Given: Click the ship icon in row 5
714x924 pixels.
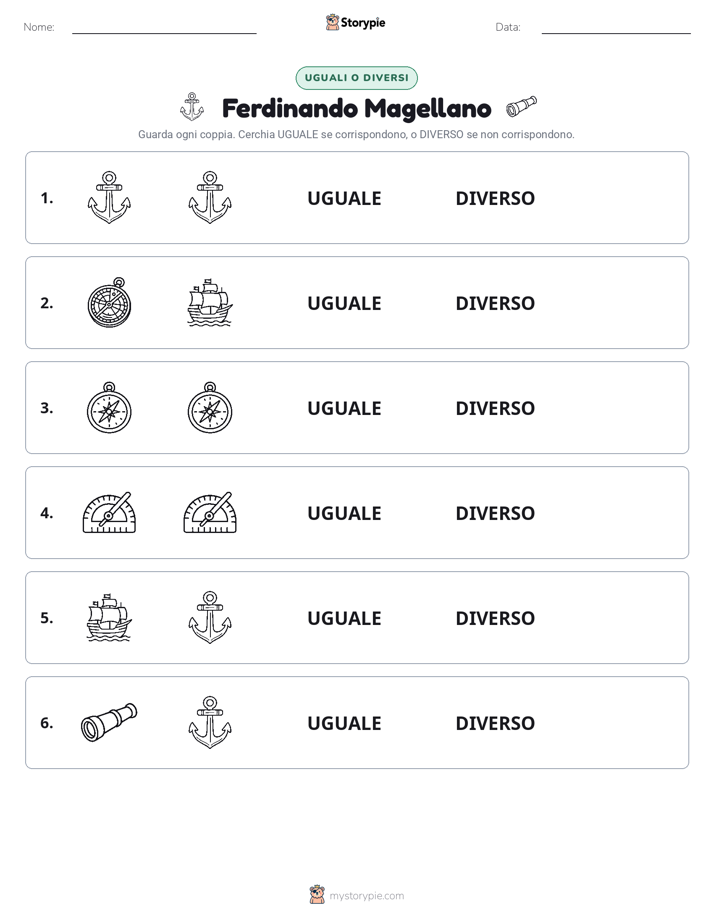Looking at the screenshot, I should [x=109, y=618].
